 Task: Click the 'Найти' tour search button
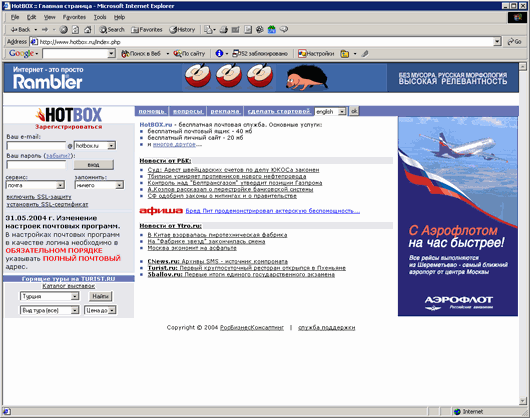tap(100, 296)
